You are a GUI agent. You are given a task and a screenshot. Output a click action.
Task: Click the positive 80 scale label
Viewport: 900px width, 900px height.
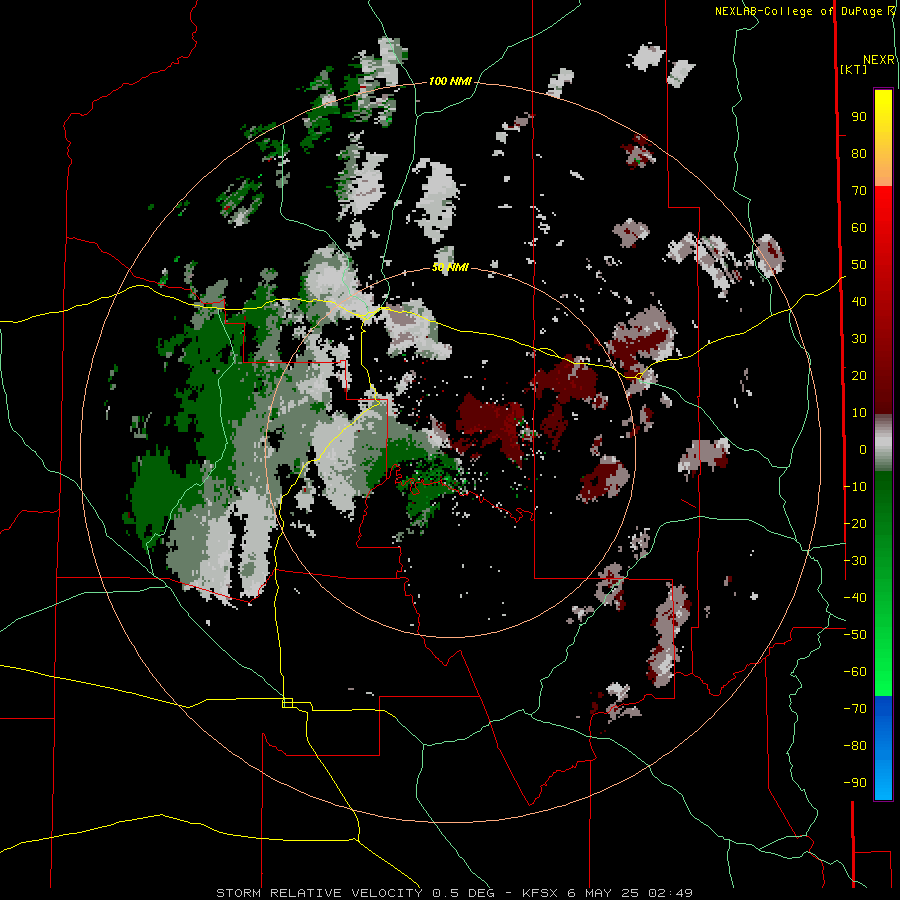pos(859,154)
